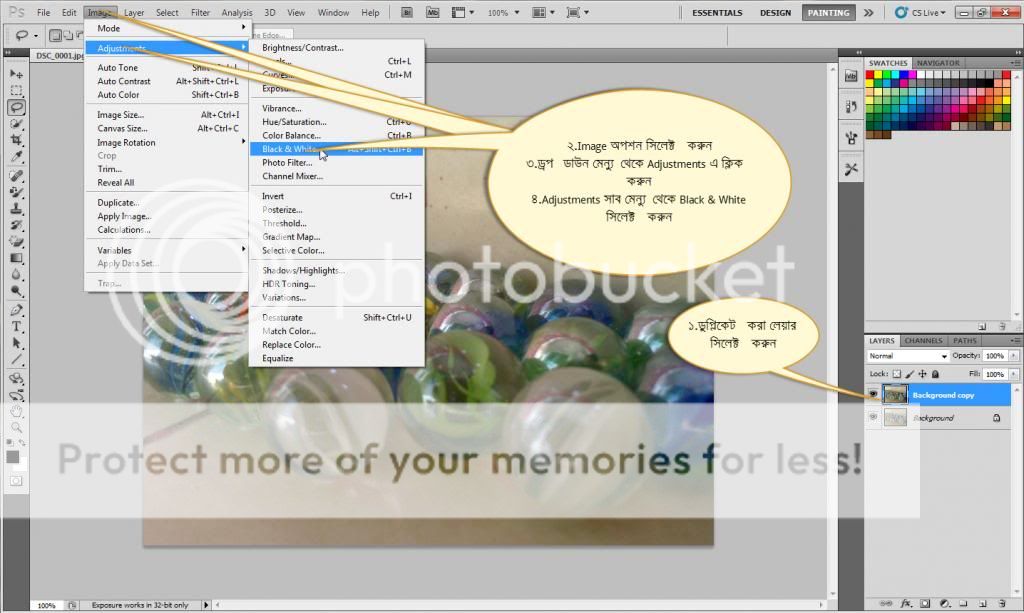Select the Hand tool
The width and height of the screenshot is (1024, 613).
point(17,411)
